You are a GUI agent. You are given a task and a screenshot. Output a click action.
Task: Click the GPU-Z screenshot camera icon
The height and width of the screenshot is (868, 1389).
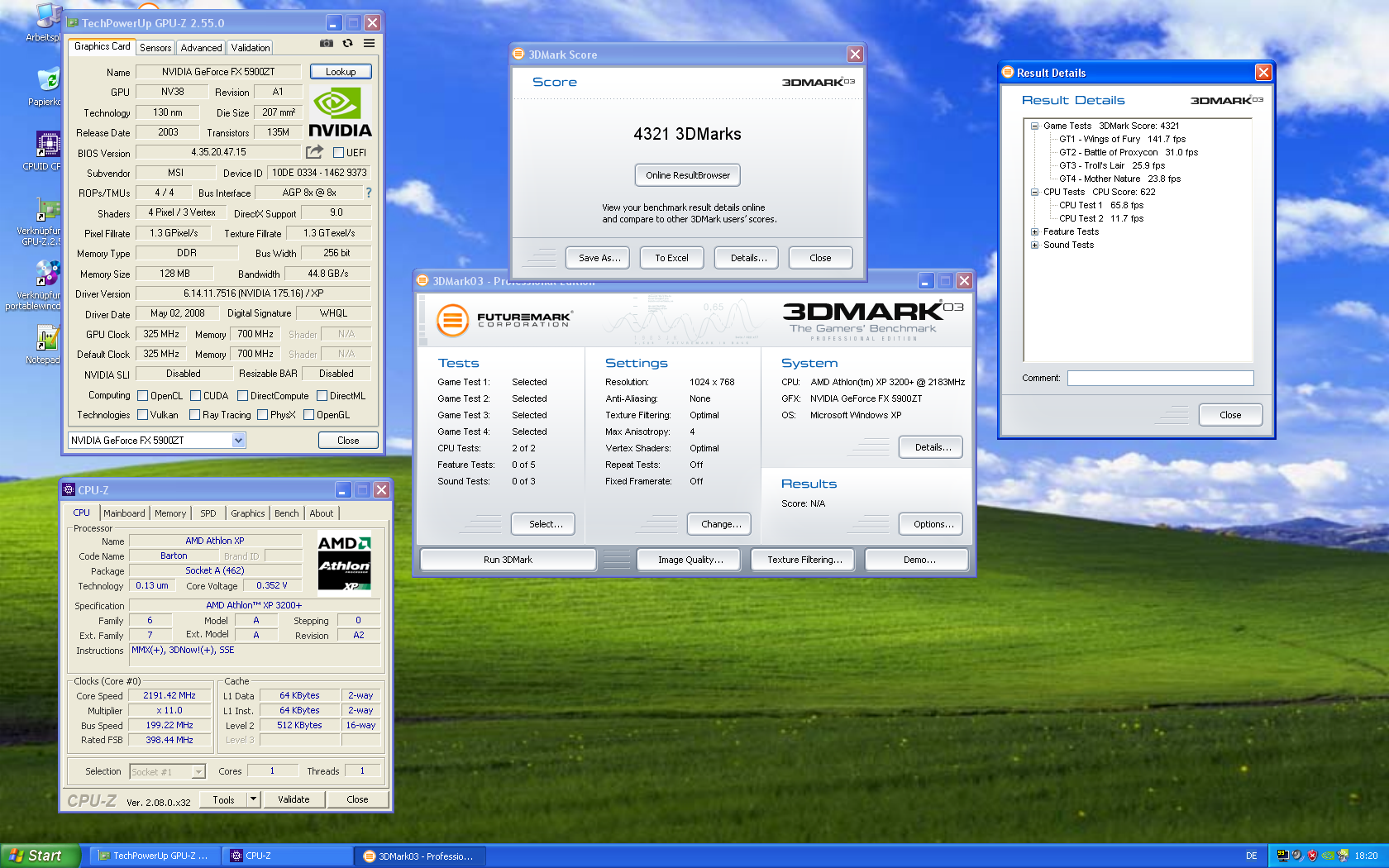(327, 43)
